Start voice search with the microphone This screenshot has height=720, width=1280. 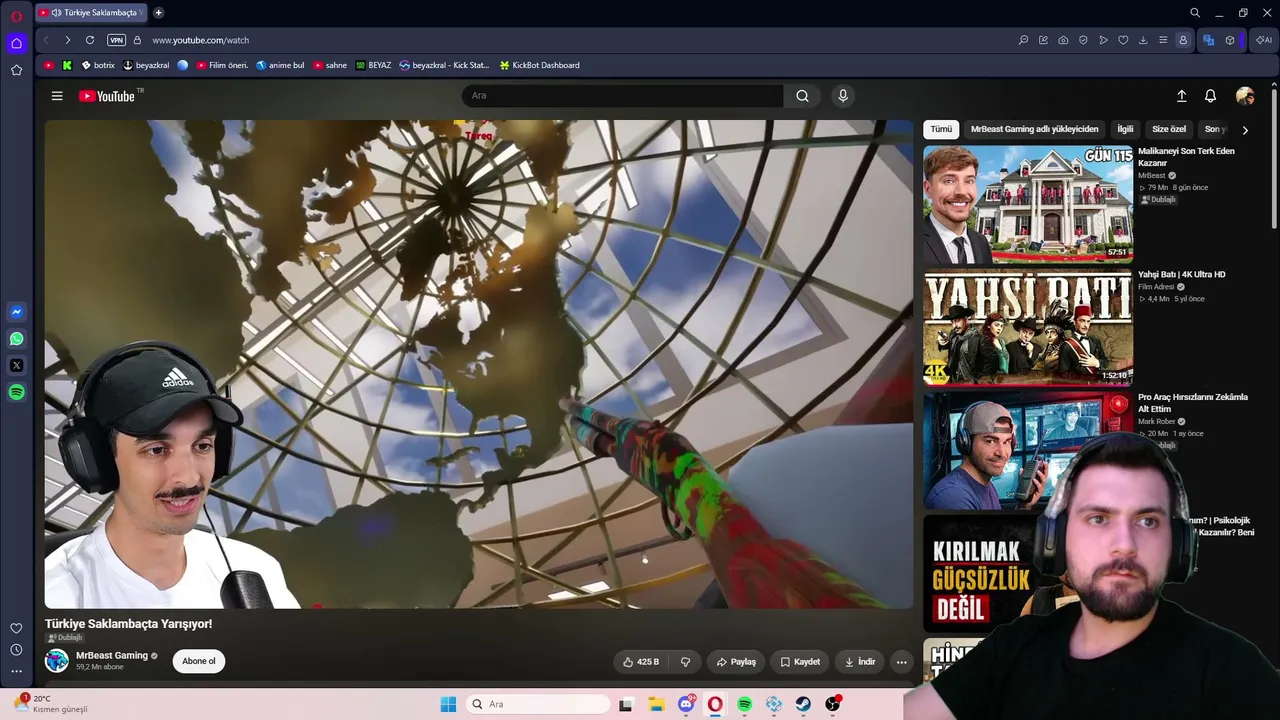(843, 96)
